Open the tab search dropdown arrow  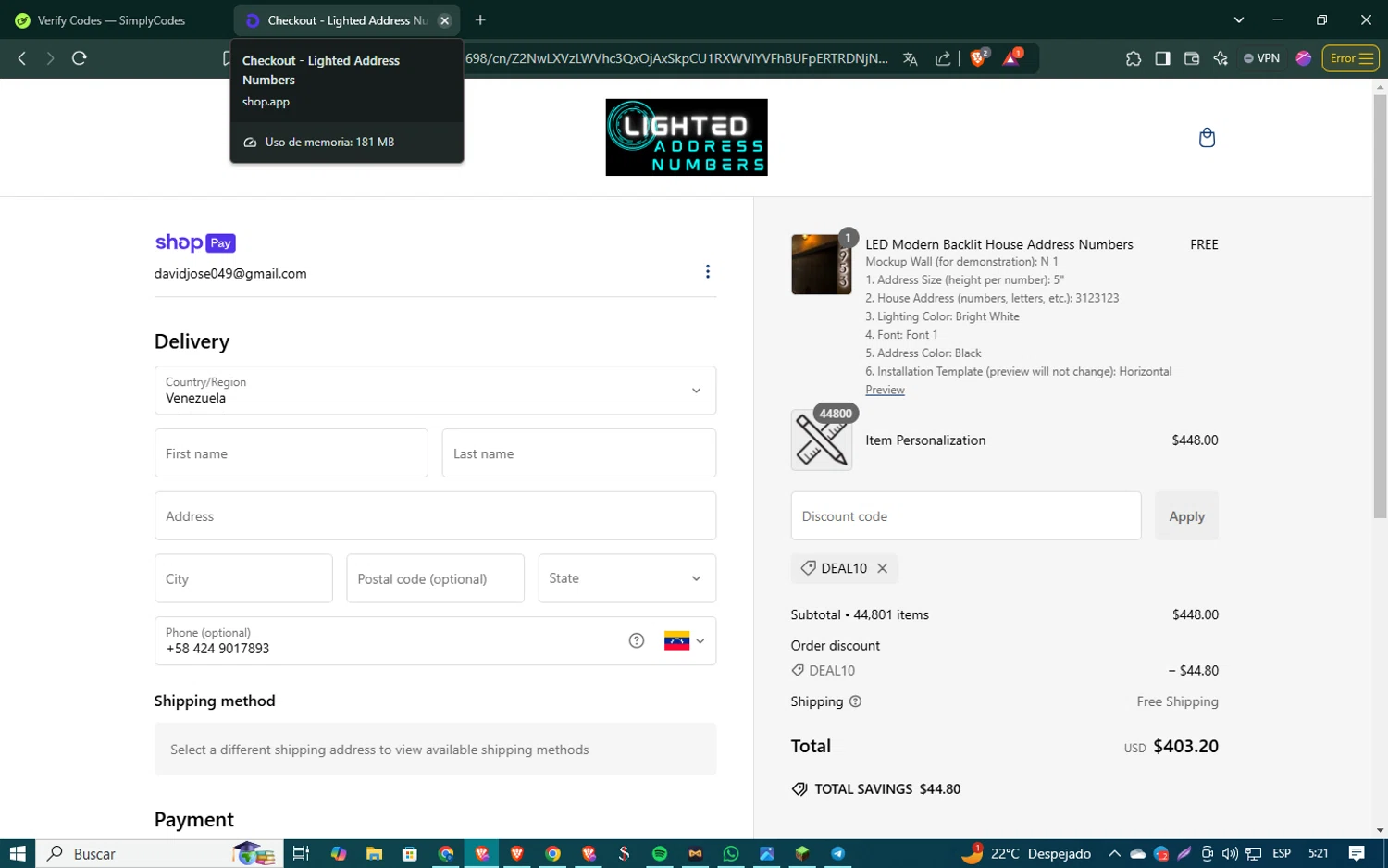(1239, 20)
